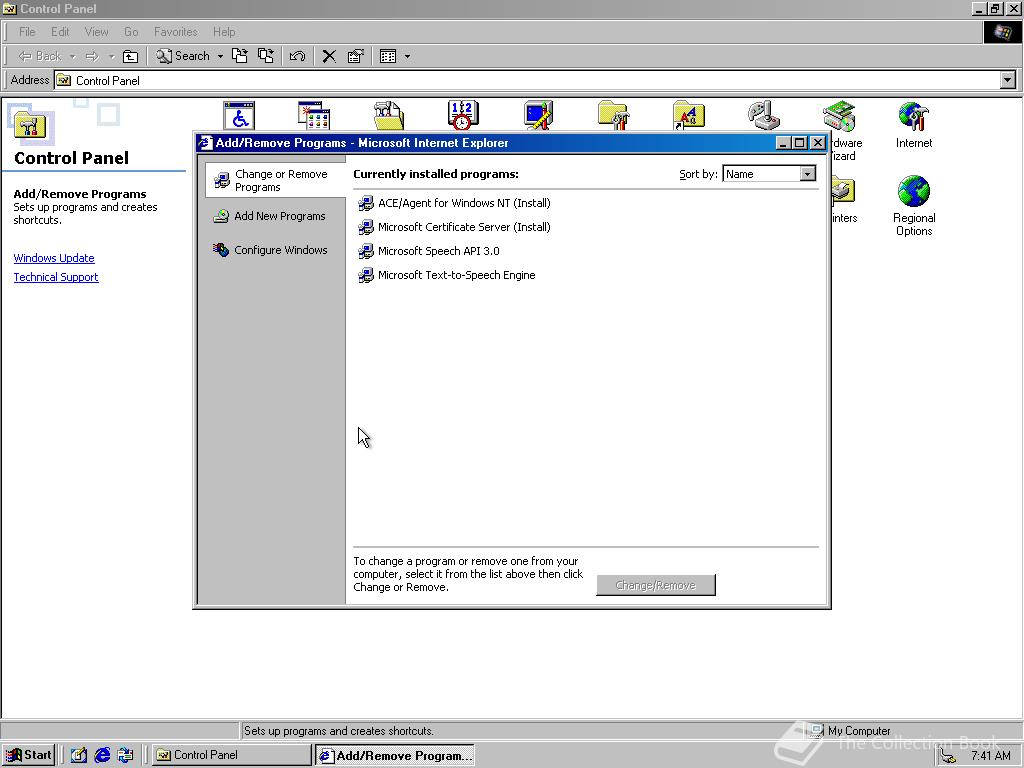
Task: Click the Copy To toolbar icon
Action: (x=266, y=56)
